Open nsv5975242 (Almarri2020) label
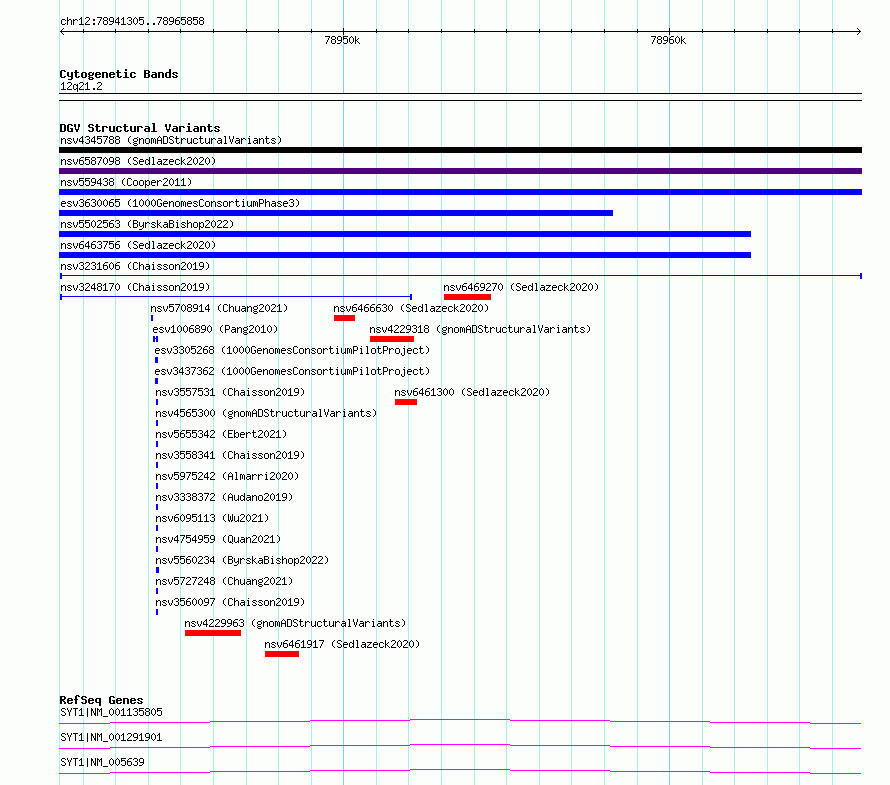890x785 pixels. click(227, 476)
